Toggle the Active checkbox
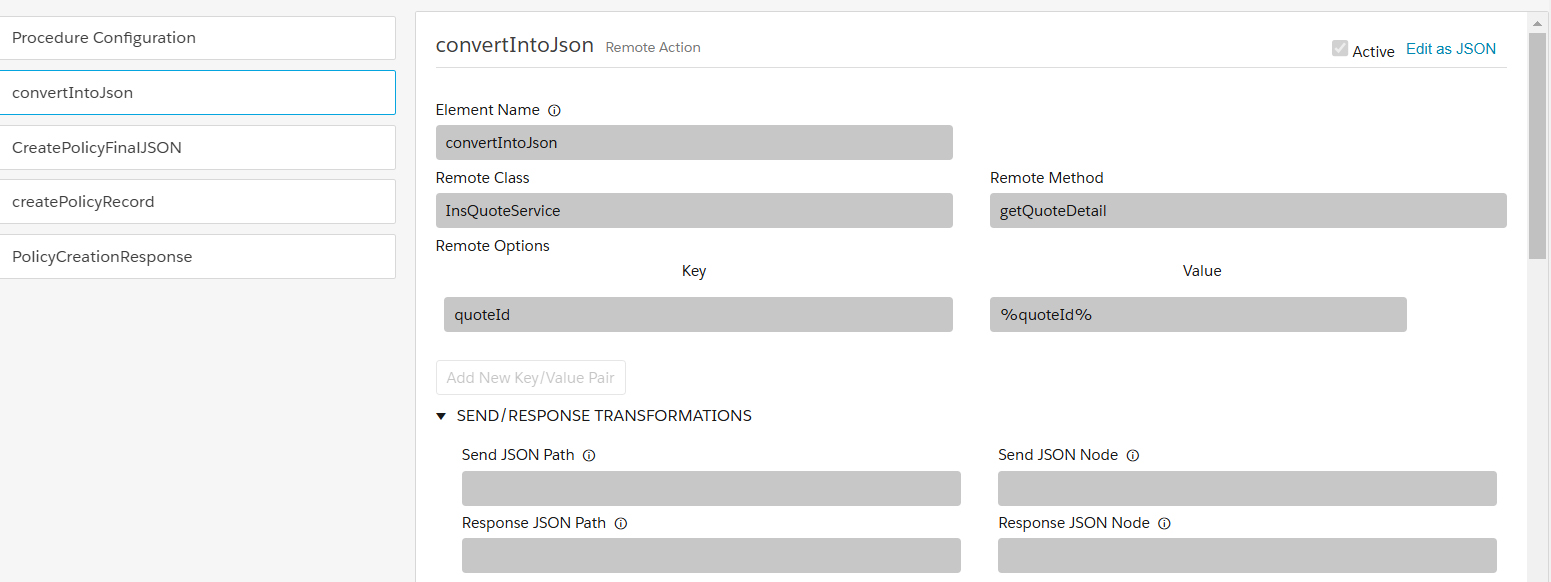This screenshot has height=582, width=1551. (1340, 49)
